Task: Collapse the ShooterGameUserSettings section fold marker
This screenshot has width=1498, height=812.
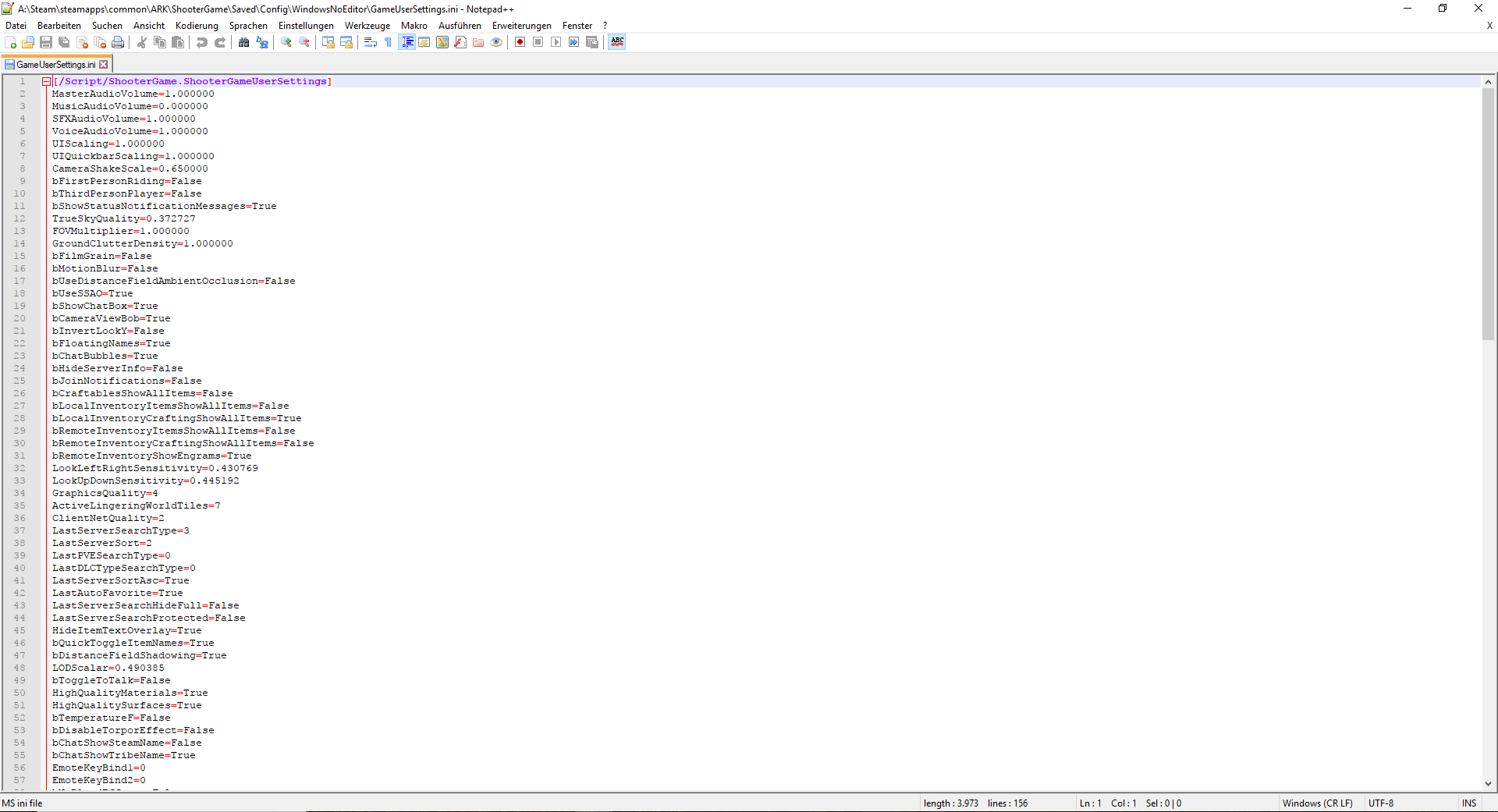Action: pyautogui.click(x=46, y=81)
